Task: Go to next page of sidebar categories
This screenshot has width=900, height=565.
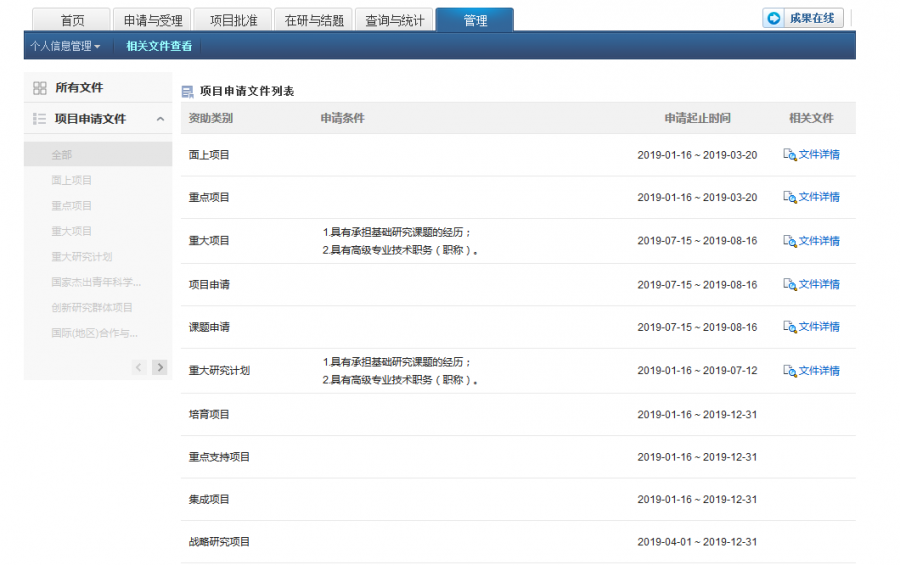Action: pyautogui.click(x=160, y=367)
